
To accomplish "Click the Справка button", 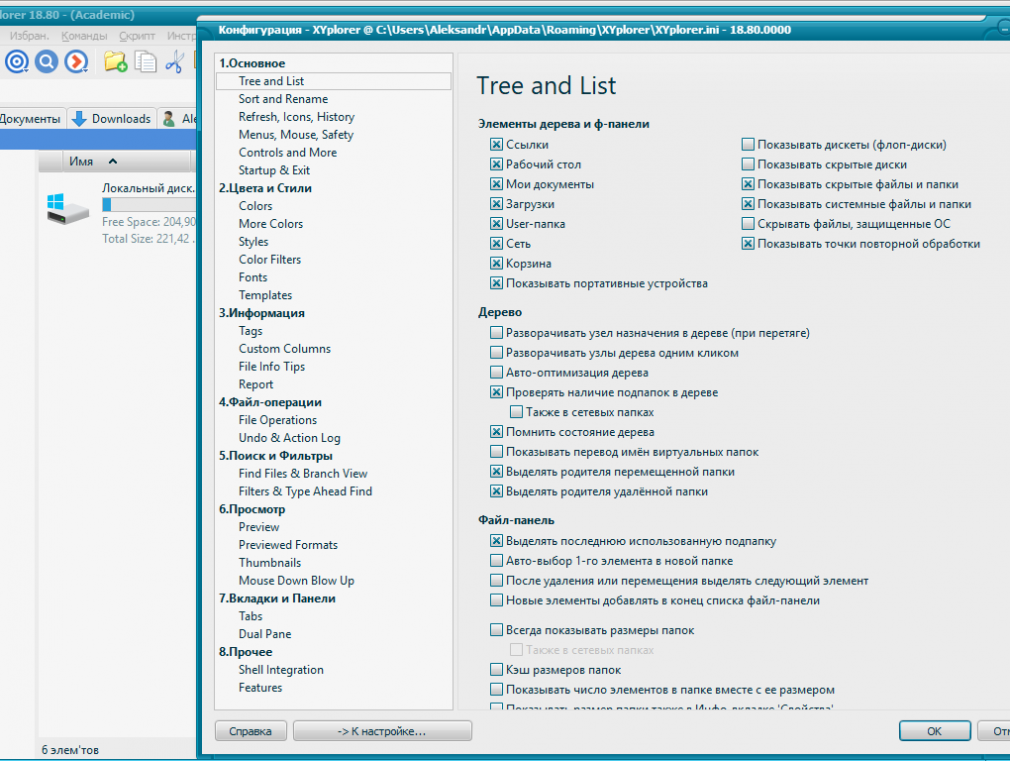I will click(250, 731).
